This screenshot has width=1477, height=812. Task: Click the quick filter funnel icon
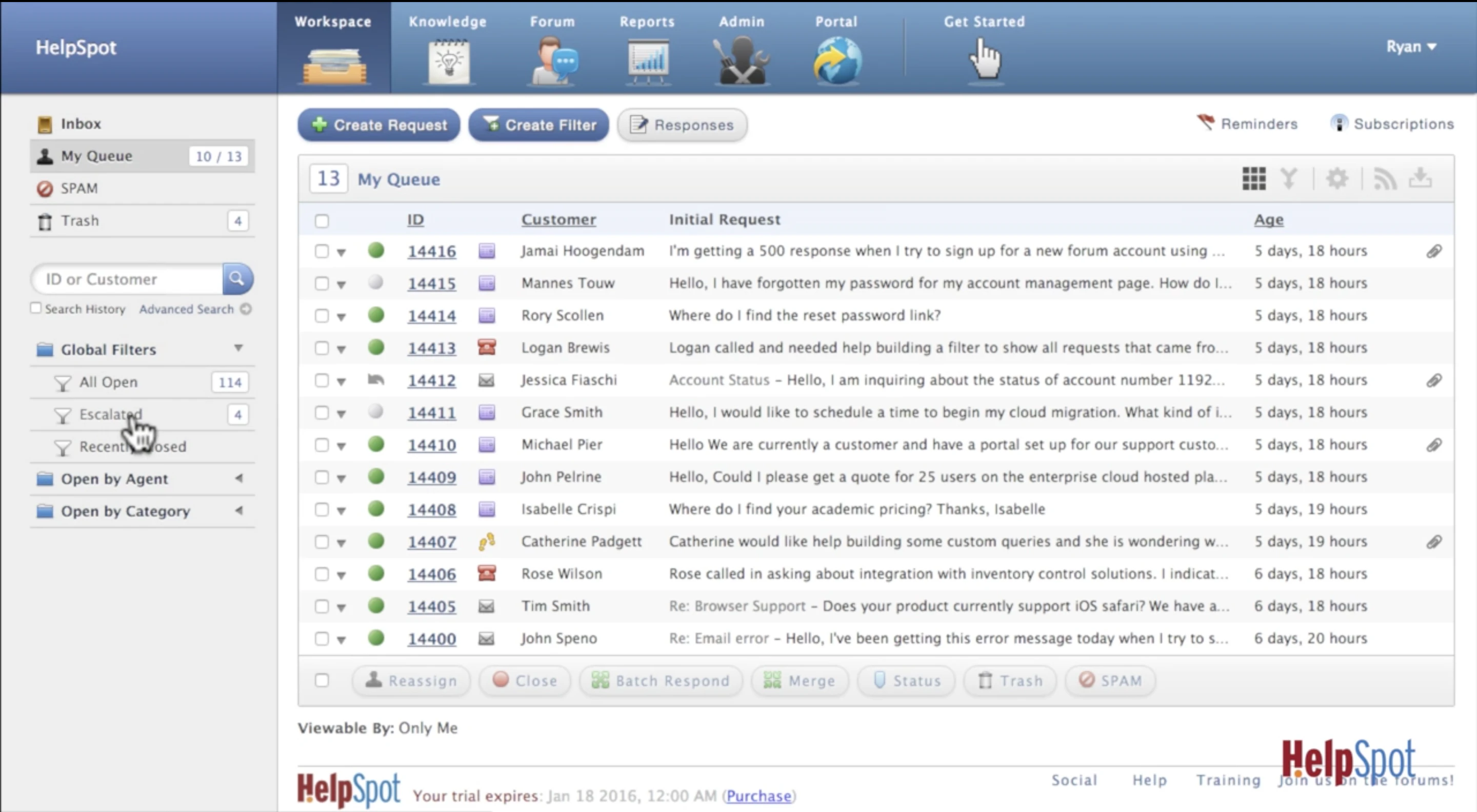coord(1289,179)
